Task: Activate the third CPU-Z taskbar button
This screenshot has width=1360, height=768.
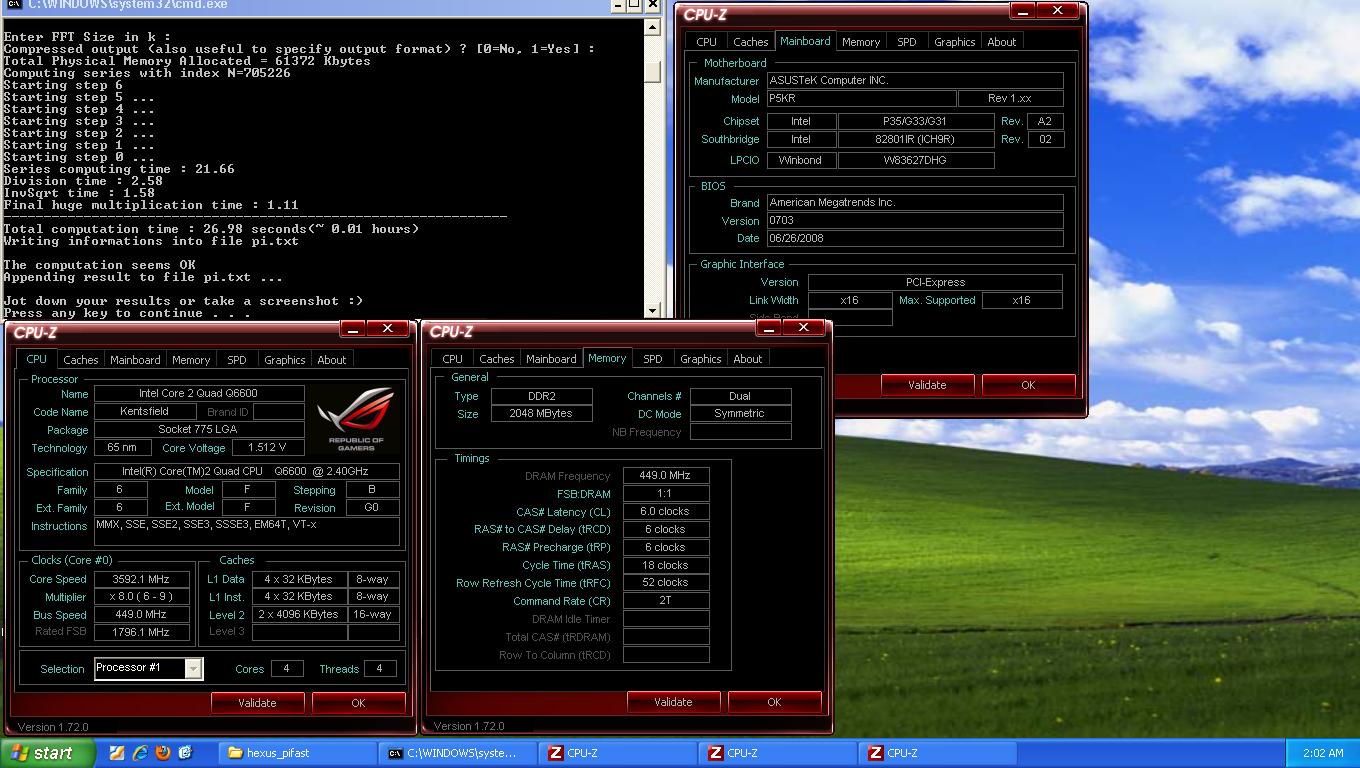Action: point(939,753)
